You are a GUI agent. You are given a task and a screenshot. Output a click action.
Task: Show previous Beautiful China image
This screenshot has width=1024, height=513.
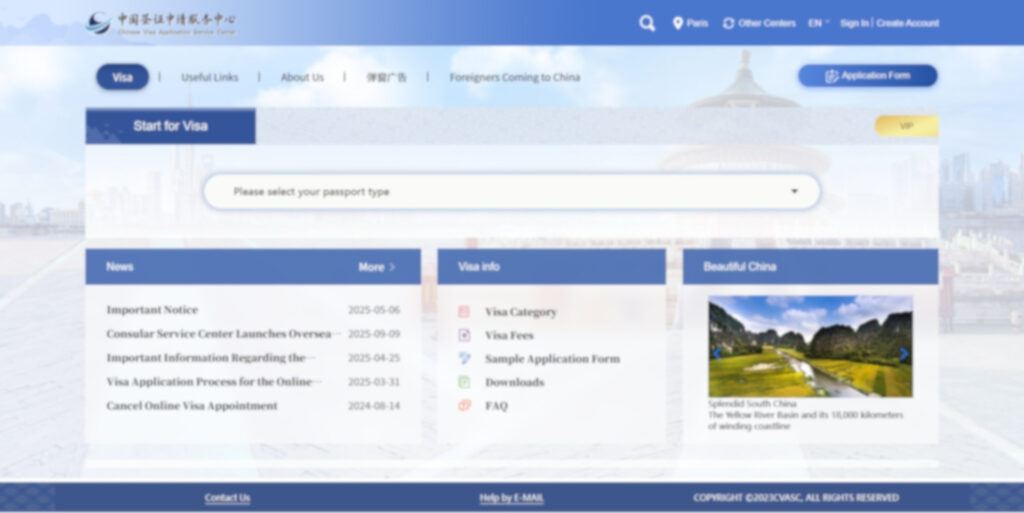click(x=717, y=354)
